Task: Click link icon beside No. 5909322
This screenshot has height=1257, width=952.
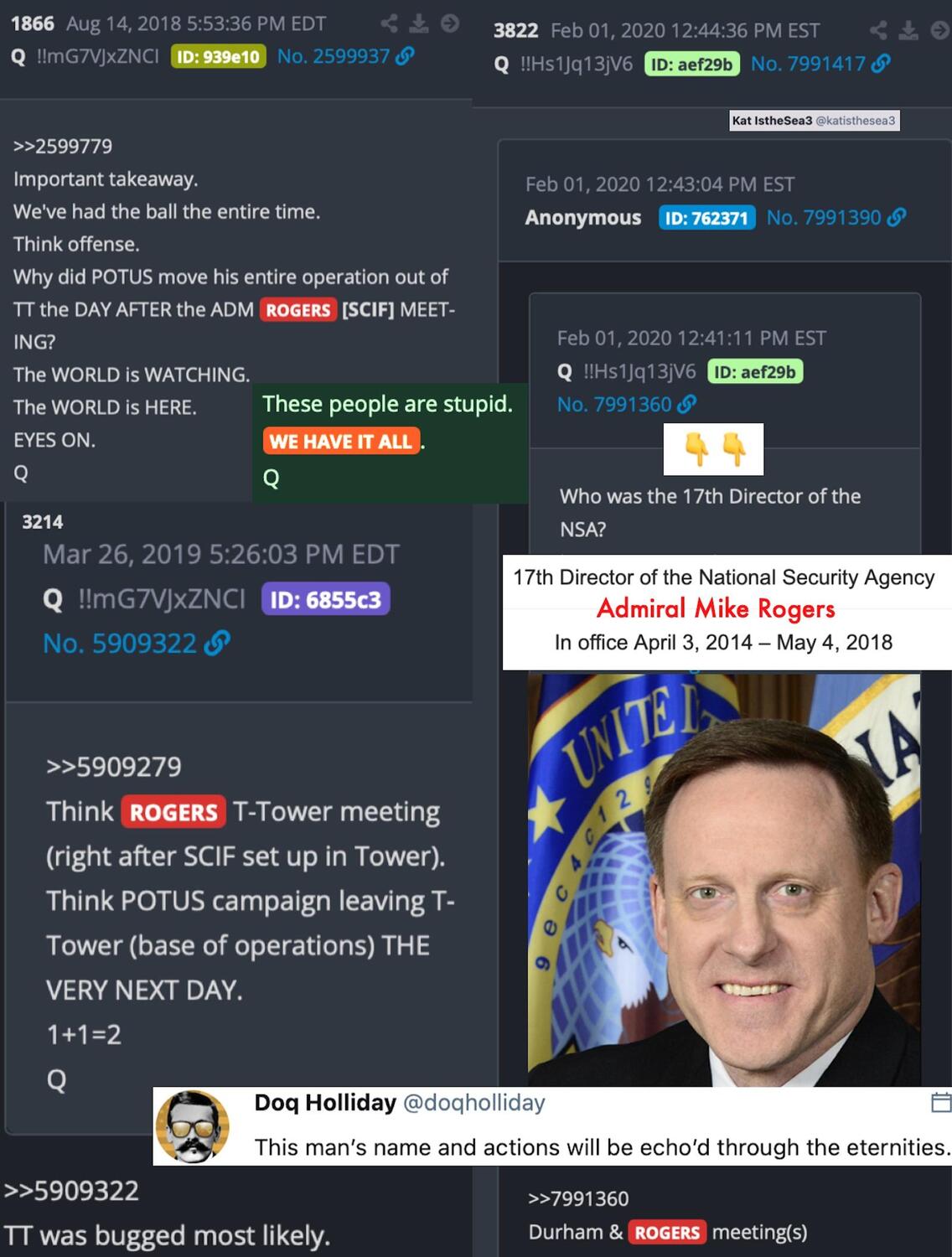Action: pyautogui.click(x=217, y=644)
